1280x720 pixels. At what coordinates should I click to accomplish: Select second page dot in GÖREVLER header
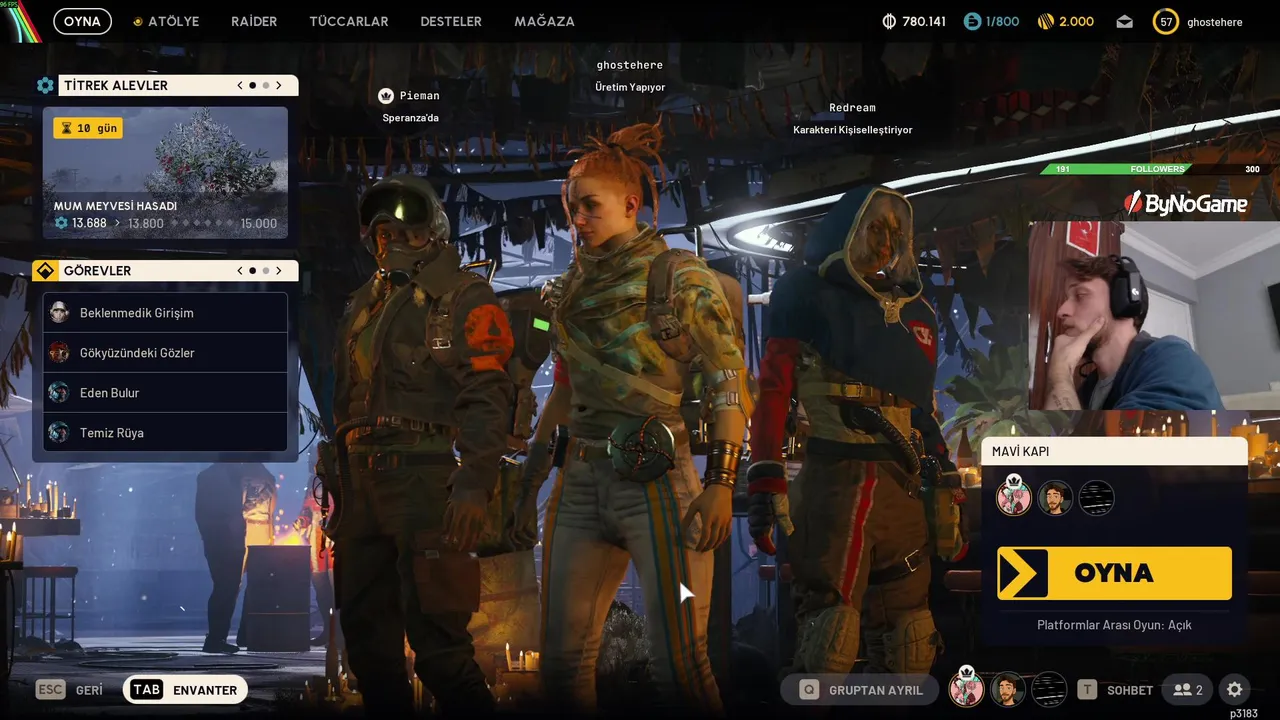265,271
